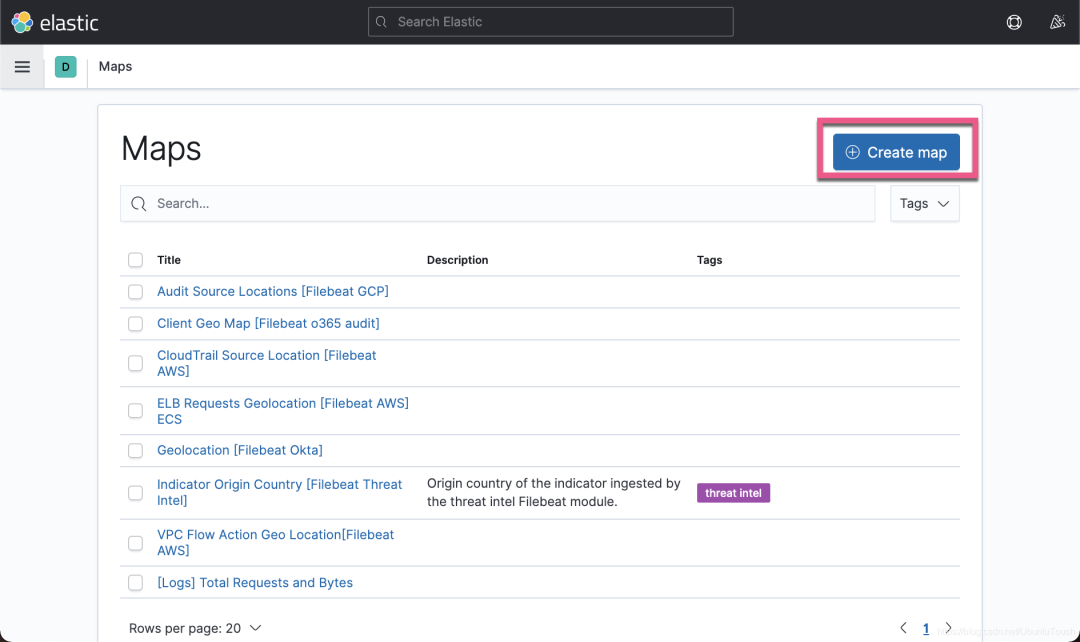Open Client Geo Map [Filebeat o365 audit]
Image resolution: width=1080 pixels, height=642 pixels.
tap(268, 323)
